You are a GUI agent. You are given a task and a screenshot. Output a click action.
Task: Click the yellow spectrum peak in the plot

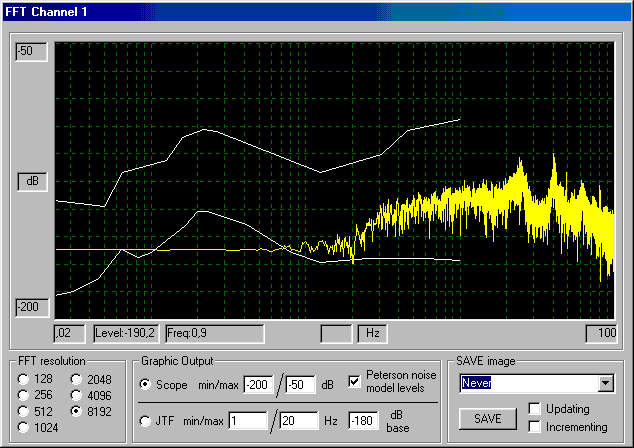point(553,162)
